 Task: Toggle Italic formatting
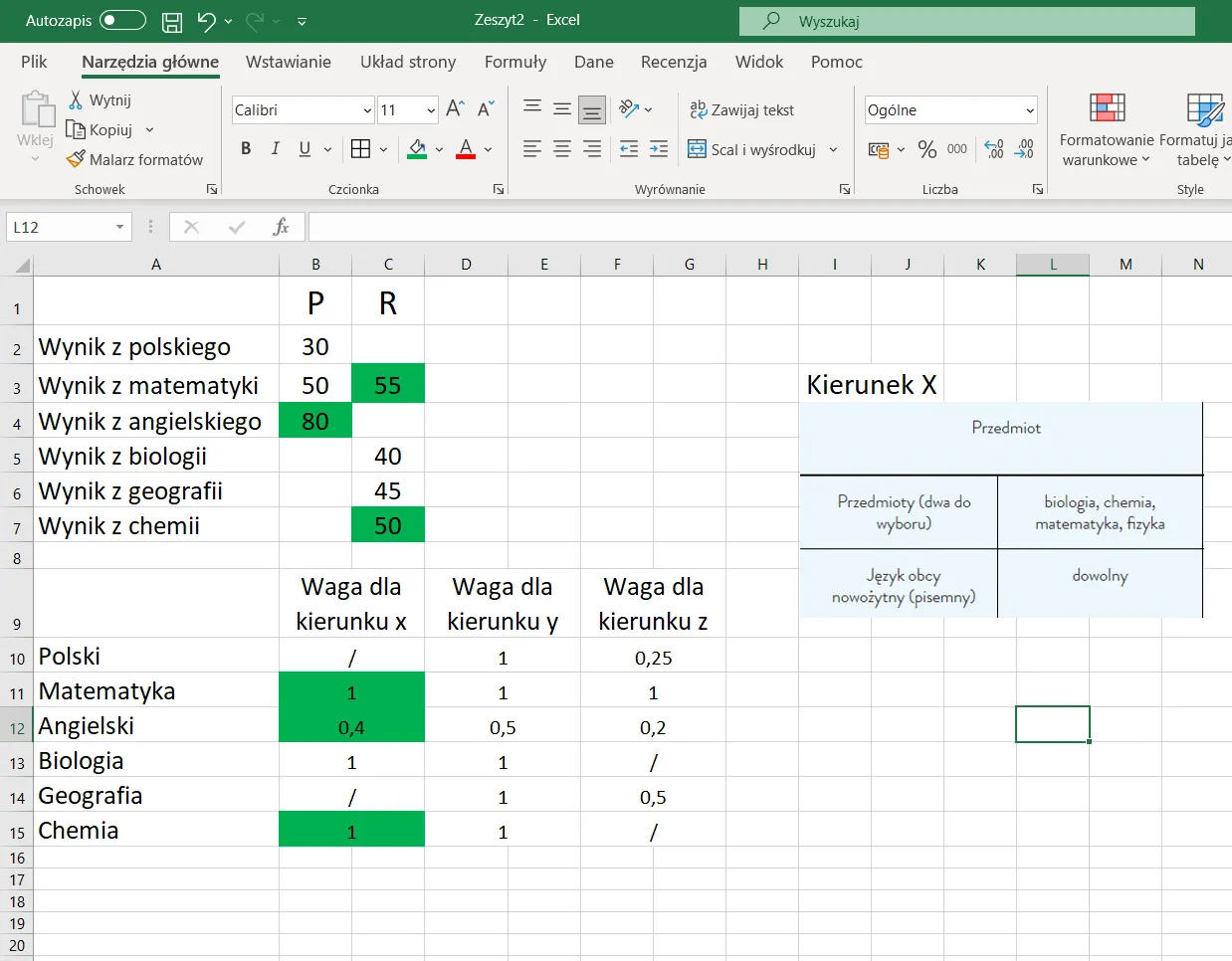tap(276, 149)
